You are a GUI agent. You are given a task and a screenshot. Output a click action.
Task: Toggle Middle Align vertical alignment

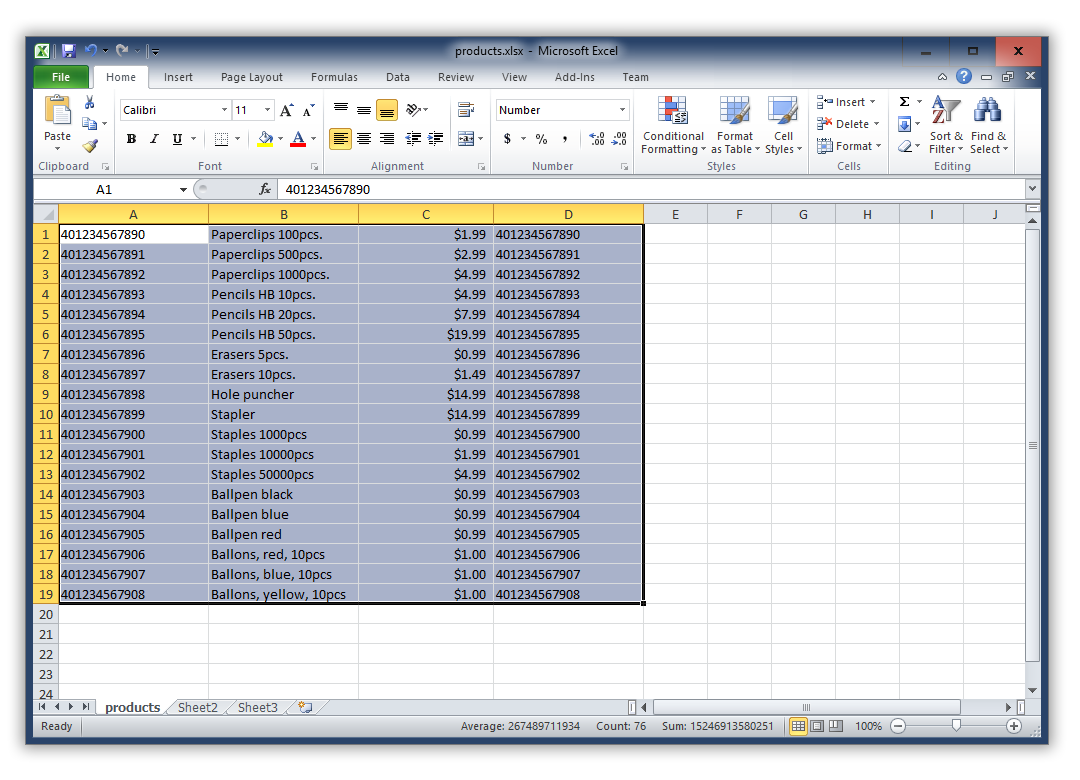[x=364, y=110]
